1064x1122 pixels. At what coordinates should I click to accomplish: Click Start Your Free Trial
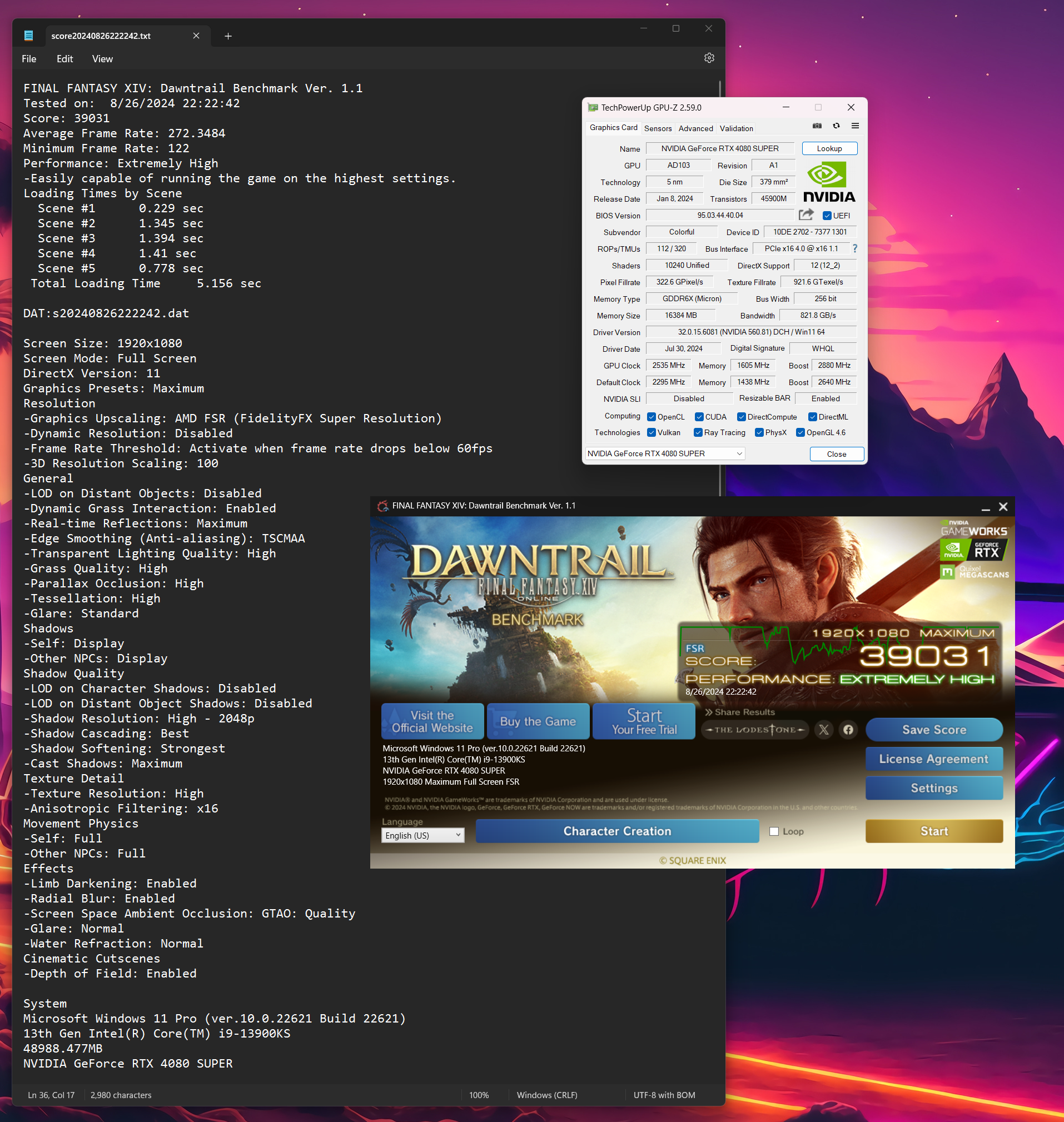pos(644,721)
